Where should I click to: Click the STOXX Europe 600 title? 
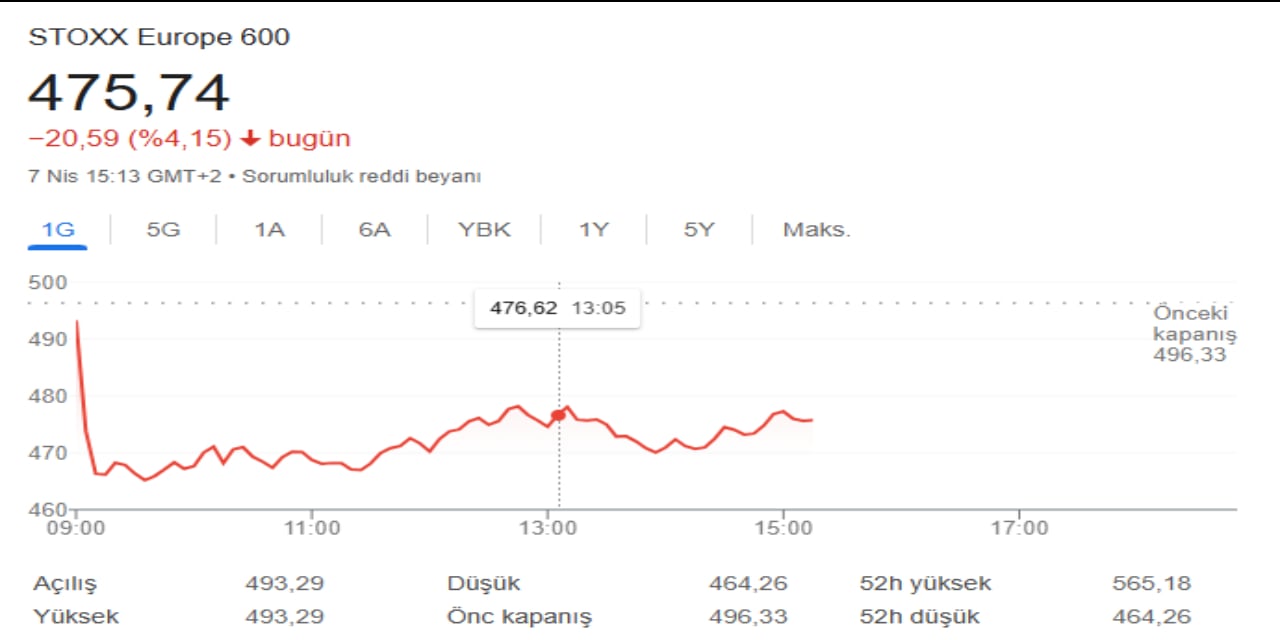(159, 38)
